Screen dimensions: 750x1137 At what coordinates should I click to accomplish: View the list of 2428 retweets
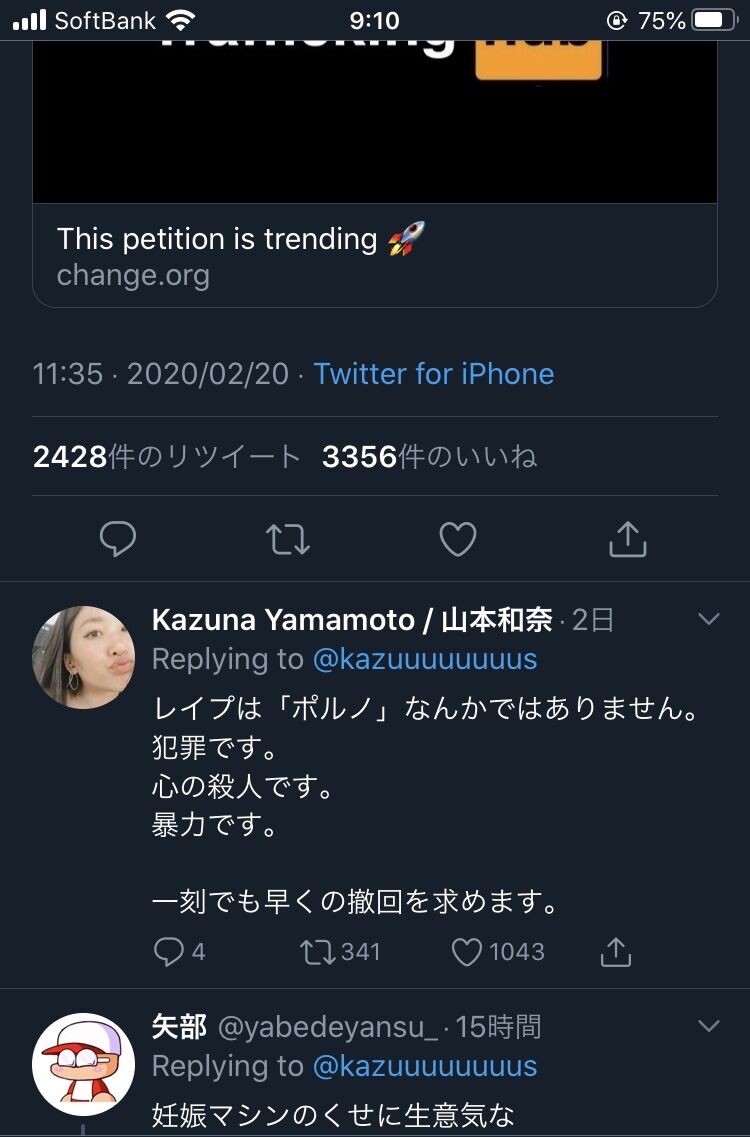coord(167,457)
